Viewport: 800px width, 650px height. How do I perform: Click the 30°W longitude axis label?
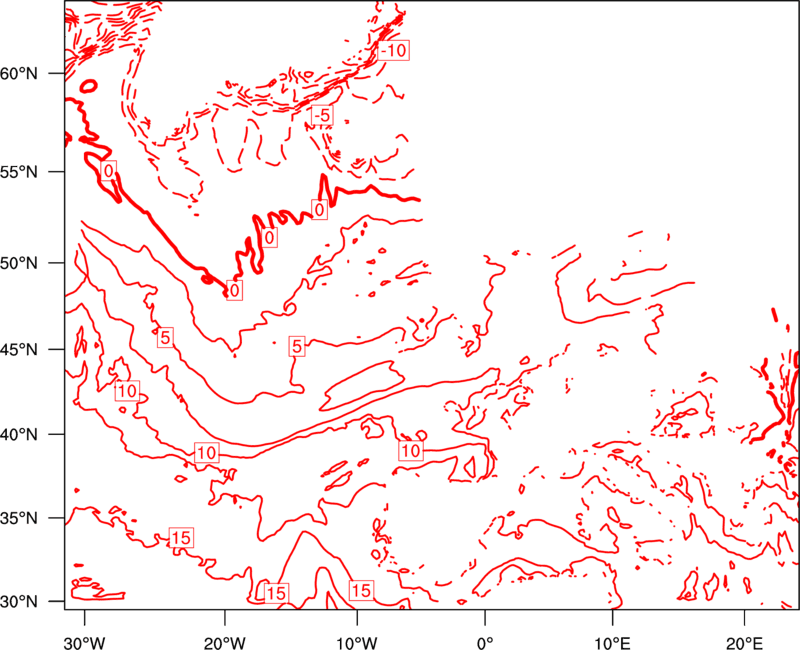tap(84, 643)
